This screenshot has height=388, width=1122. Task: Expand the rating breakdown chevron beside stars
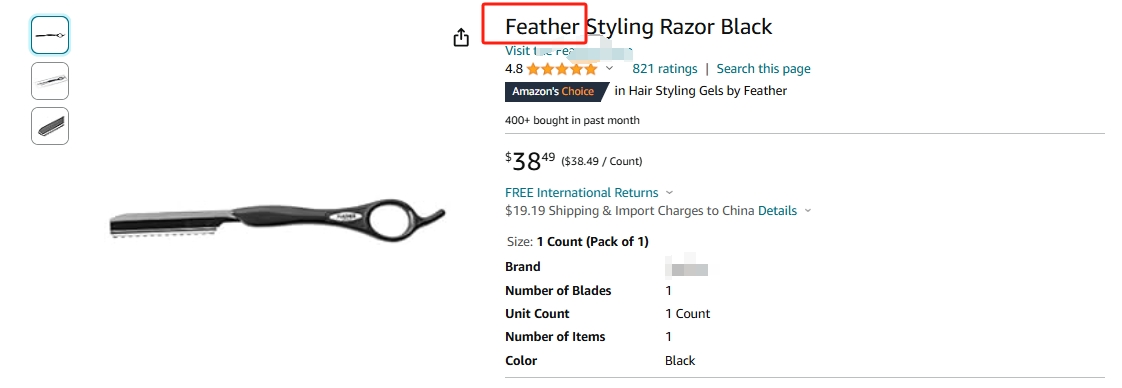point(610,69)
